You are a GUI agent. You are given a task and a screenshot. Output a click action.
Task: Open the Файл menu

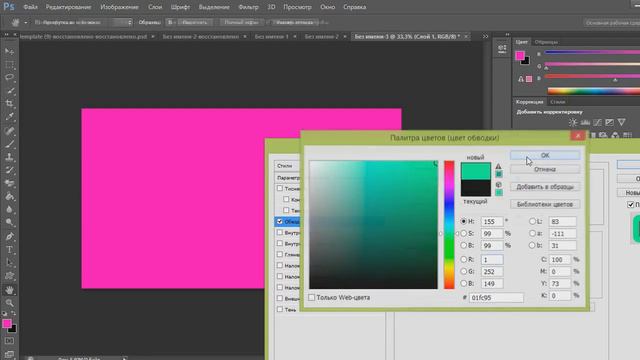(x=30, y=7)
